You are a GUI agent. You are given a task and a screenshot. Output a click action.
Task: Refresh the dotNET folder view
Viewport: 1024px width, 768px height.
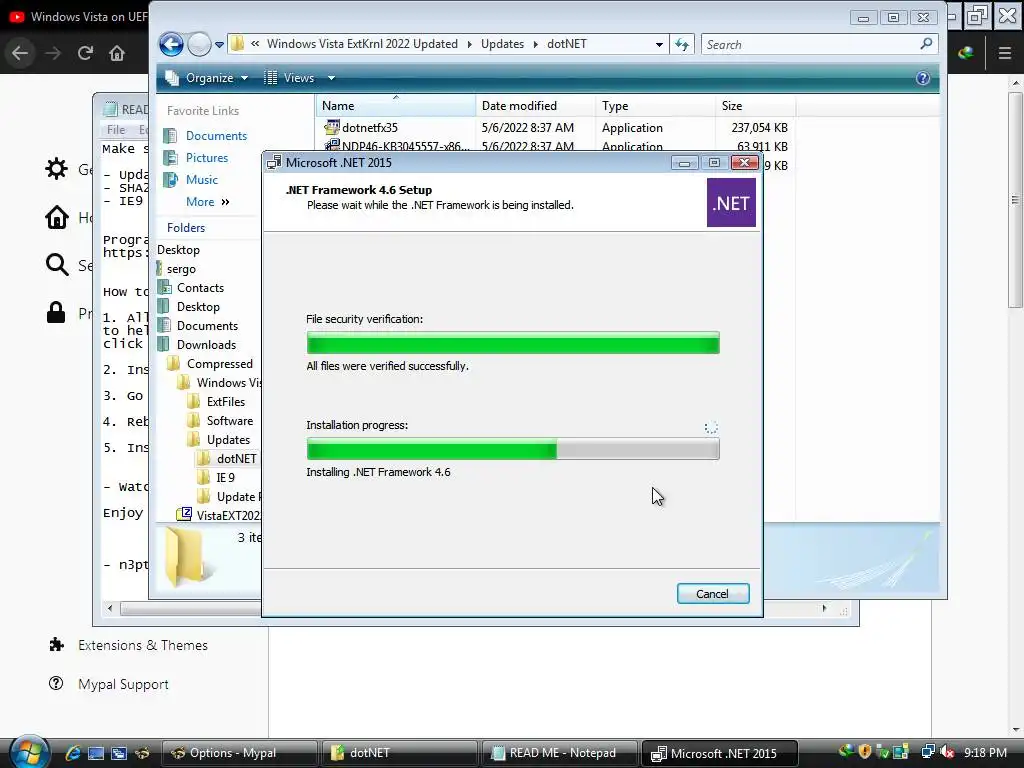(x=682, y=44)
